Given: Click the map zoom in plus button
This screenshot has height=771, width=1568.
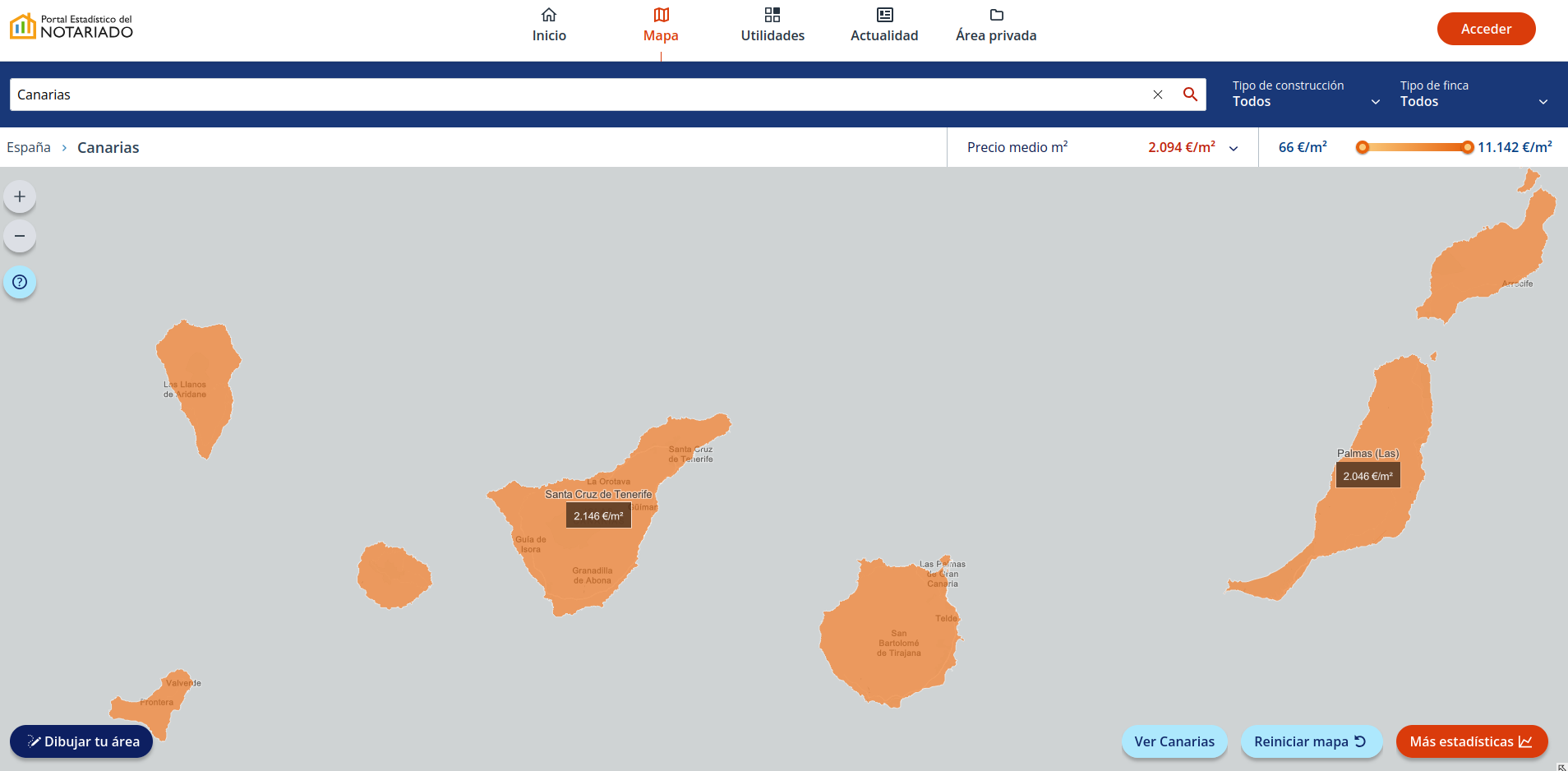Looking at the screenshot, I should pos(20,197).
